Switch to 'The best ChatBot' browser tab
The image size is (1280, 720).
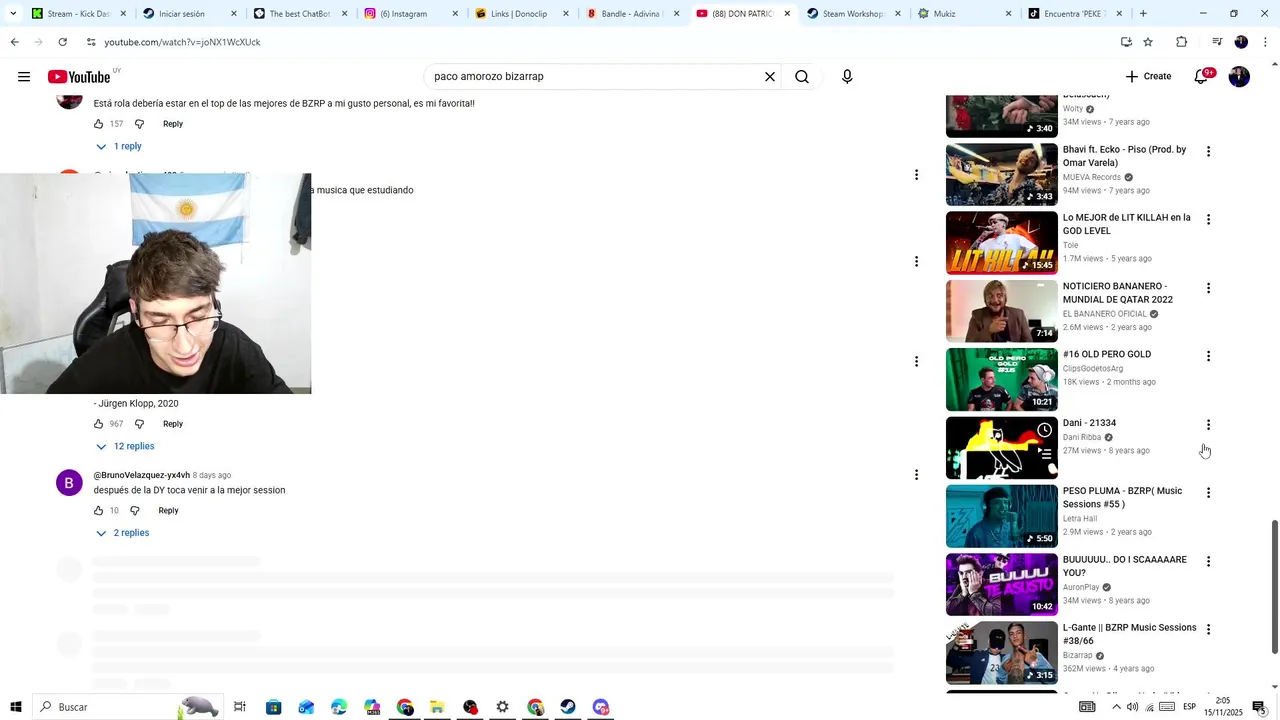(x=298, y=14)
